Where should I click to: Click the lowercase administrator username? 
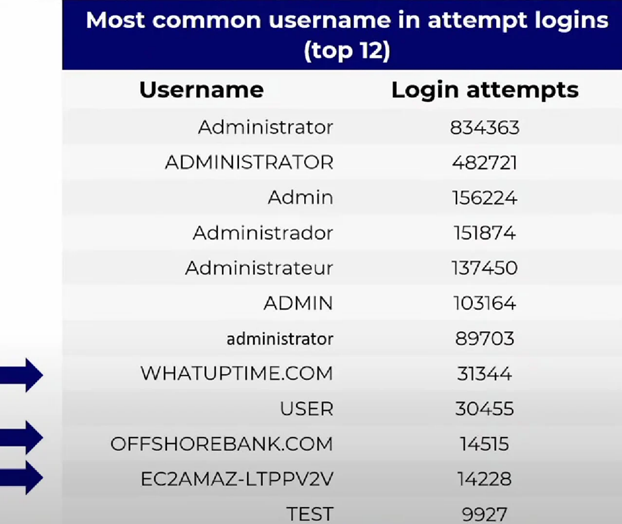click(279, 339)
